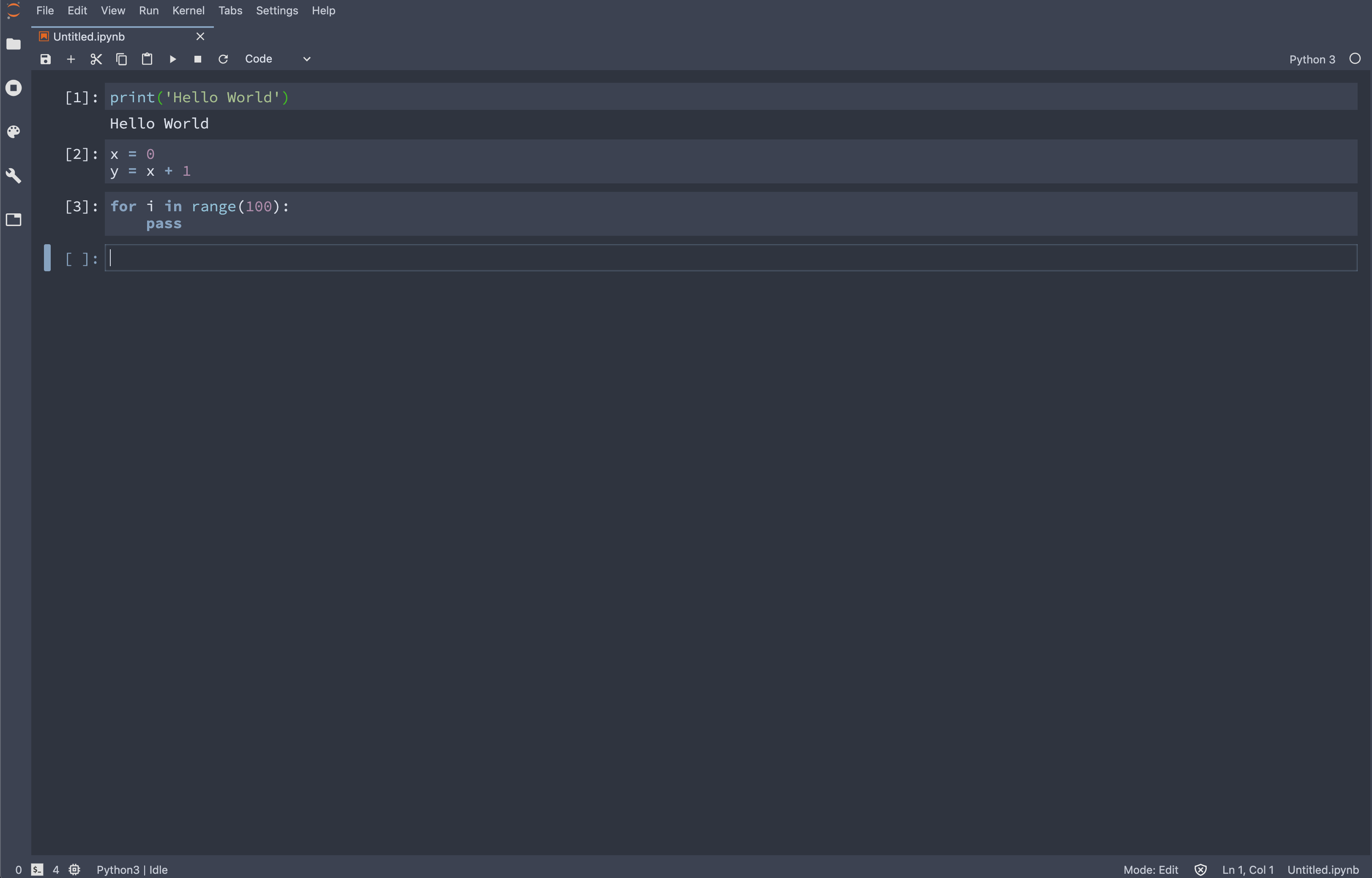Close the Untitled.ipynb tab
The image size is (1372, 878).
pyautogui.click(x=200, y=36)
